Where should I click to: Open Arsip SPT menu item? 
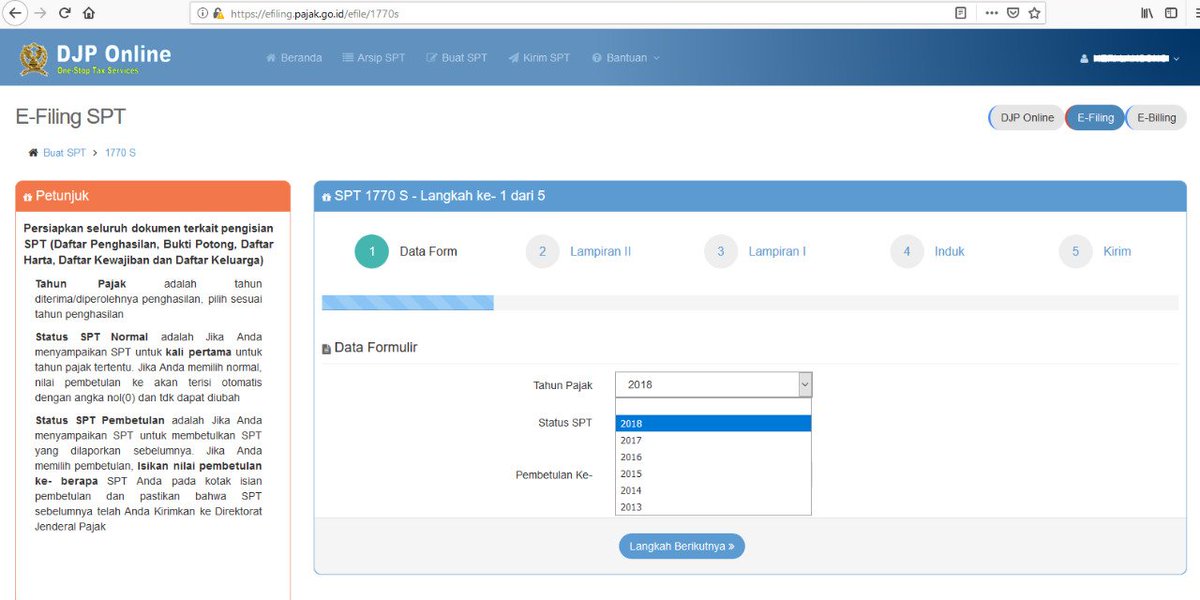[x=374, y=58]
